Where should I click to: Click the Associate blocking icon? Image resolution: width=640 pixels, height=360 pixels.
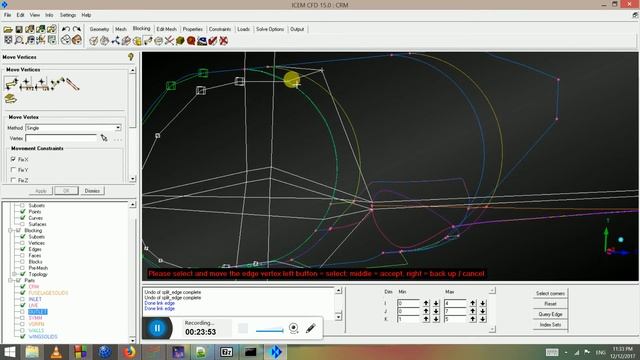[x=137, y=41]
